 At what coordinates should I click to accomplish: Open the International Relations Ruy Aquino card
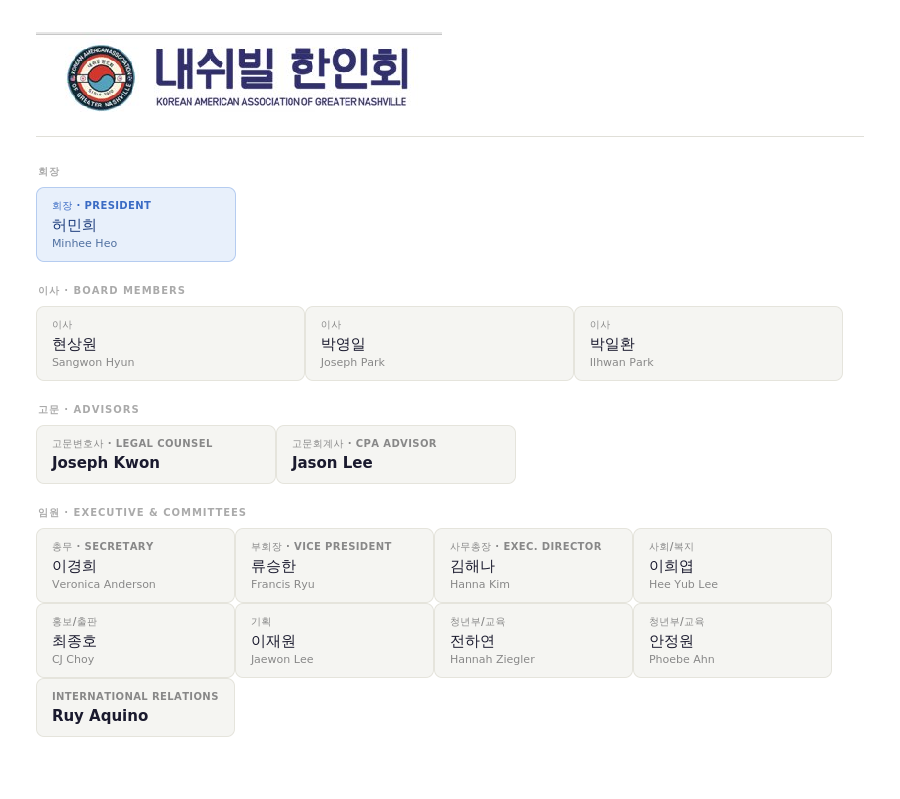click(135, 707)
